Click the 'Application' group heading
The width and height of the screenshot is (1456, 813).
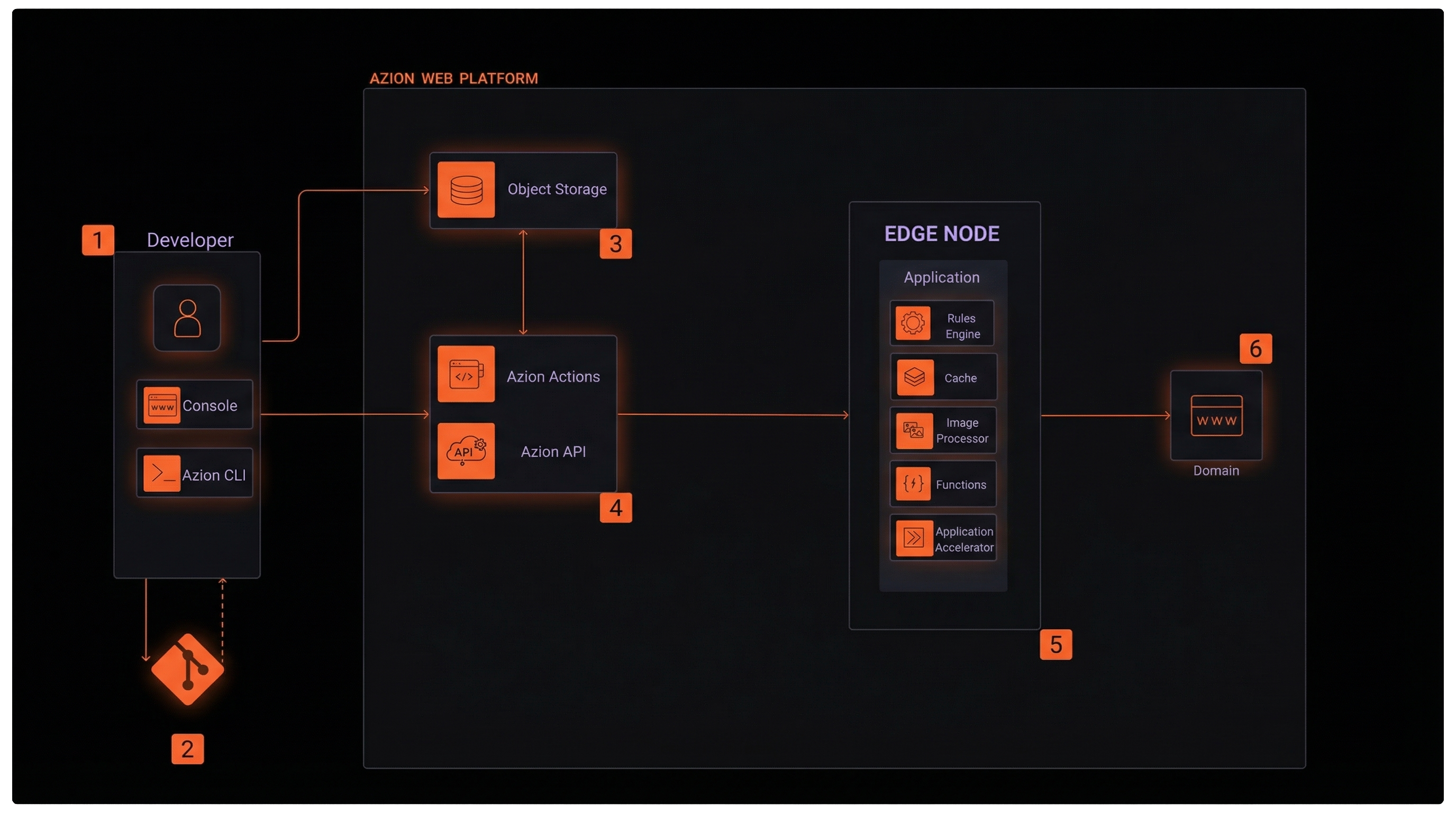tap(942, 277)
